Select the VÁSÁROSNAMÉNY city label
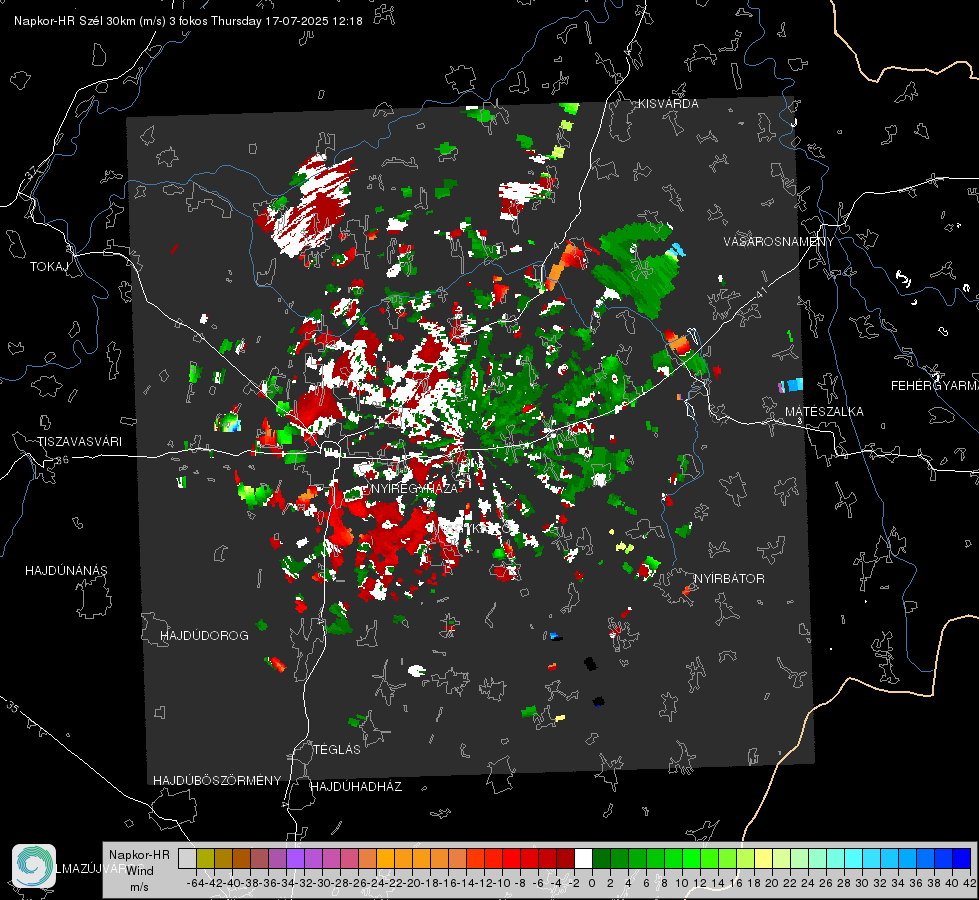This screenshot has width=979, height=900. click(x=779, y=242)
